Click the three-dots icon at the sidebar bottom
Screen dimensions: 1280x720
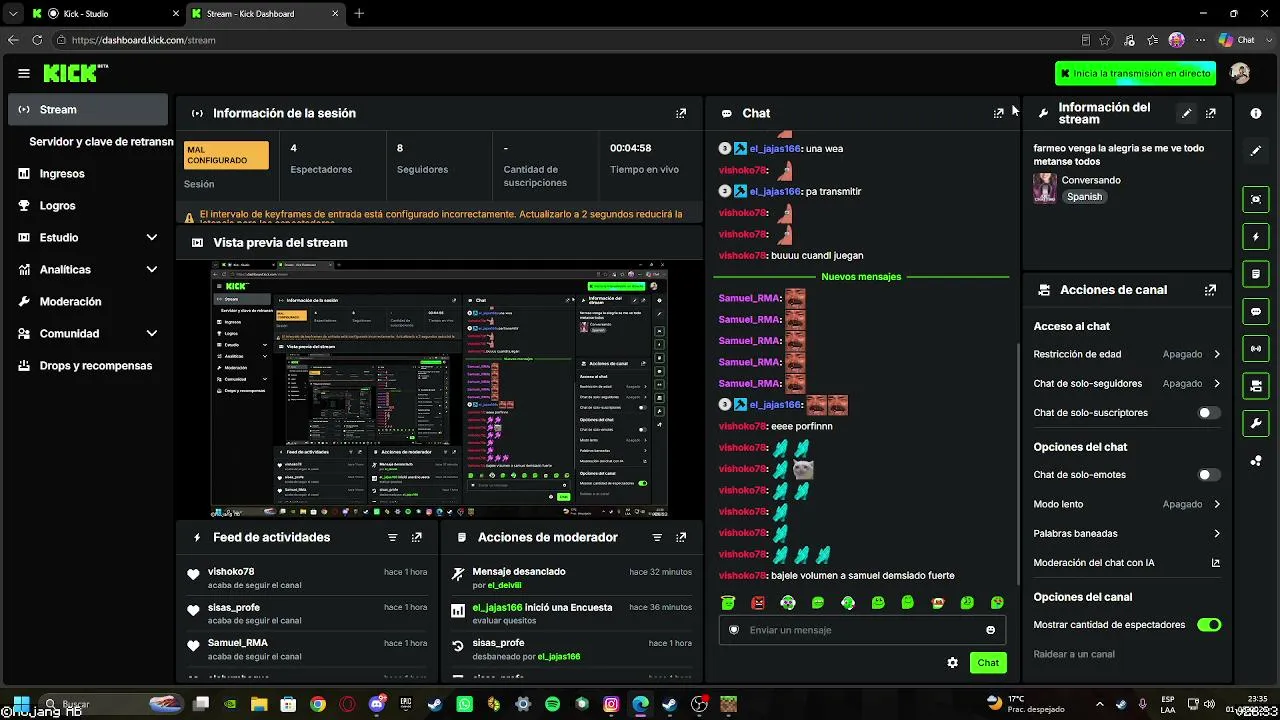pyautogui.click(x=1256, y=461)
